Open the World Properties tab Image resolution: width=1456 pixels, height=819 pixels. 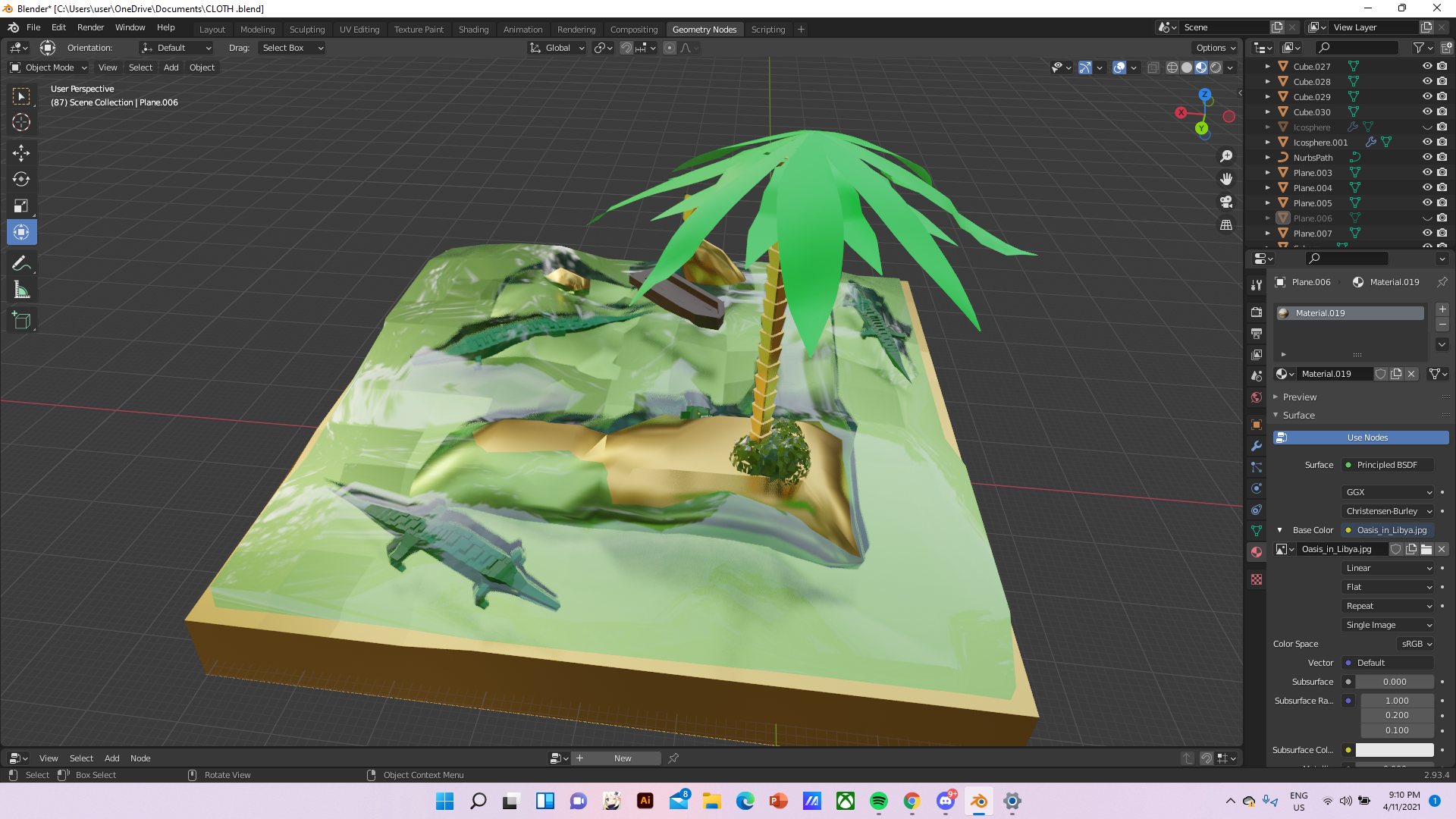point(1257,397)
